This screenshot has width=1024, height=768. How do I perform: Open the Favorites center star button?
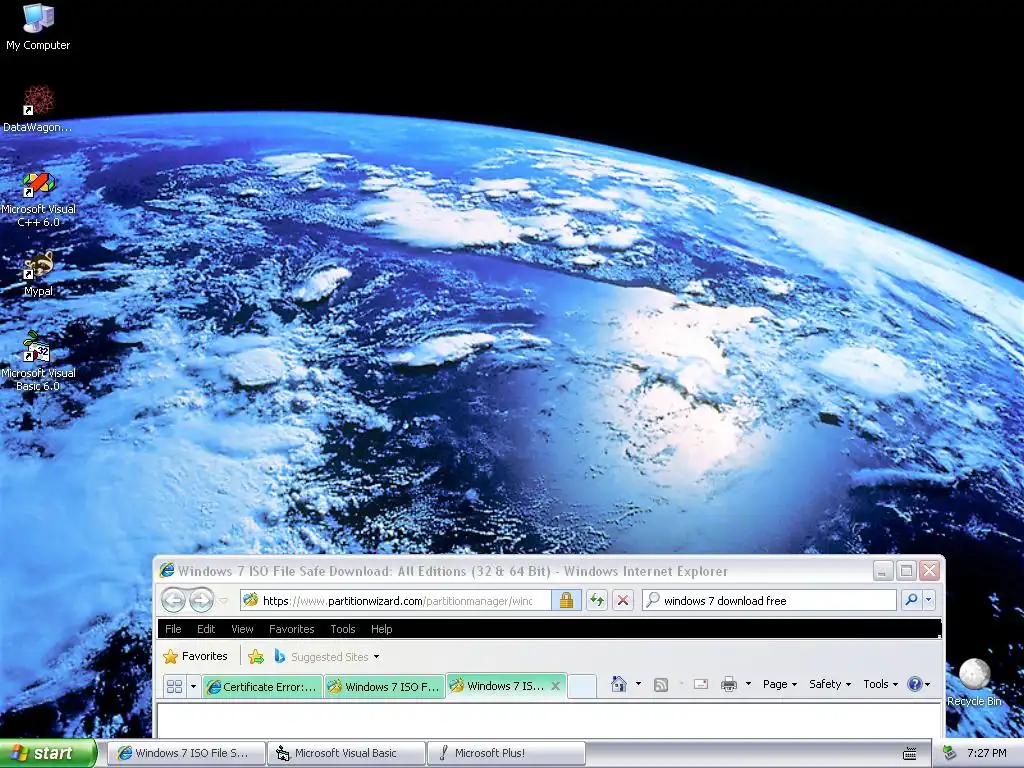point(195,656)
